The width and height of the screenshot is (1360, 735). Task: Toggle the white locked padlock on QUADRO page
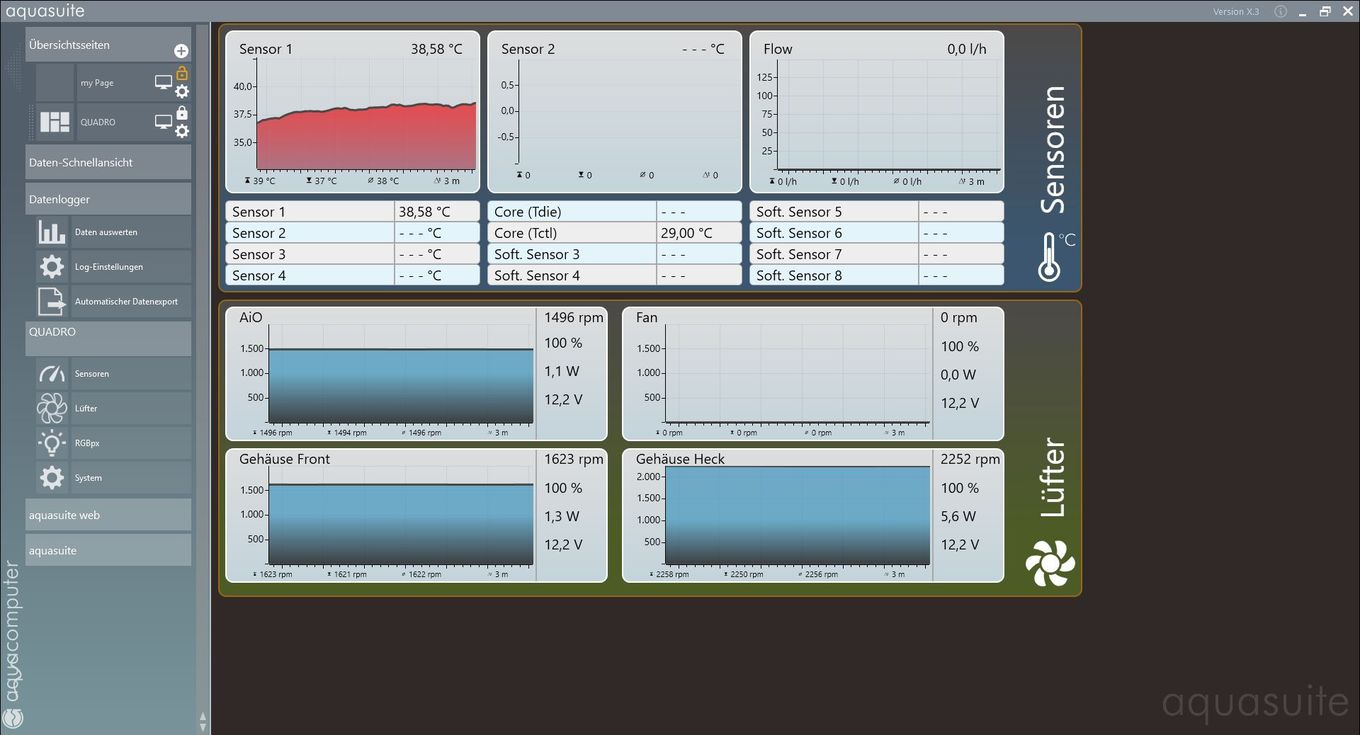[x=182, y=113]
